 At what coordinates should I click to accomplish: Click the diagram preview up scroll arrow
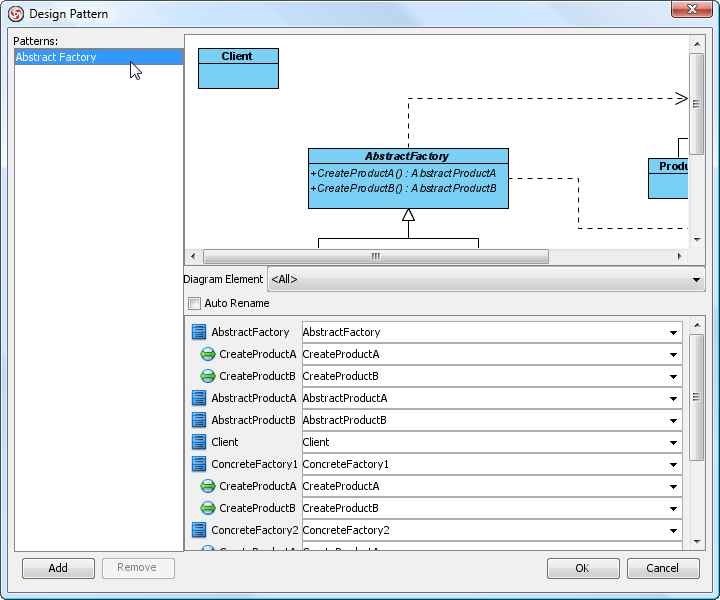click(697, 44)
